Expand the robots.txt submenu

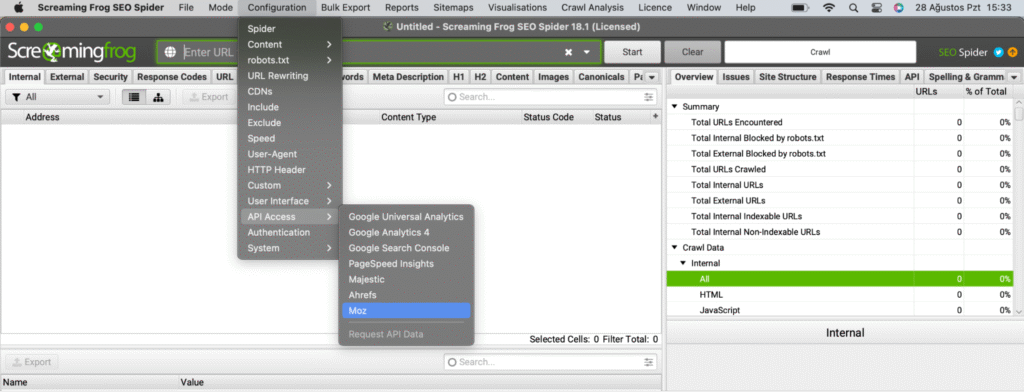[x=289, y=60]
